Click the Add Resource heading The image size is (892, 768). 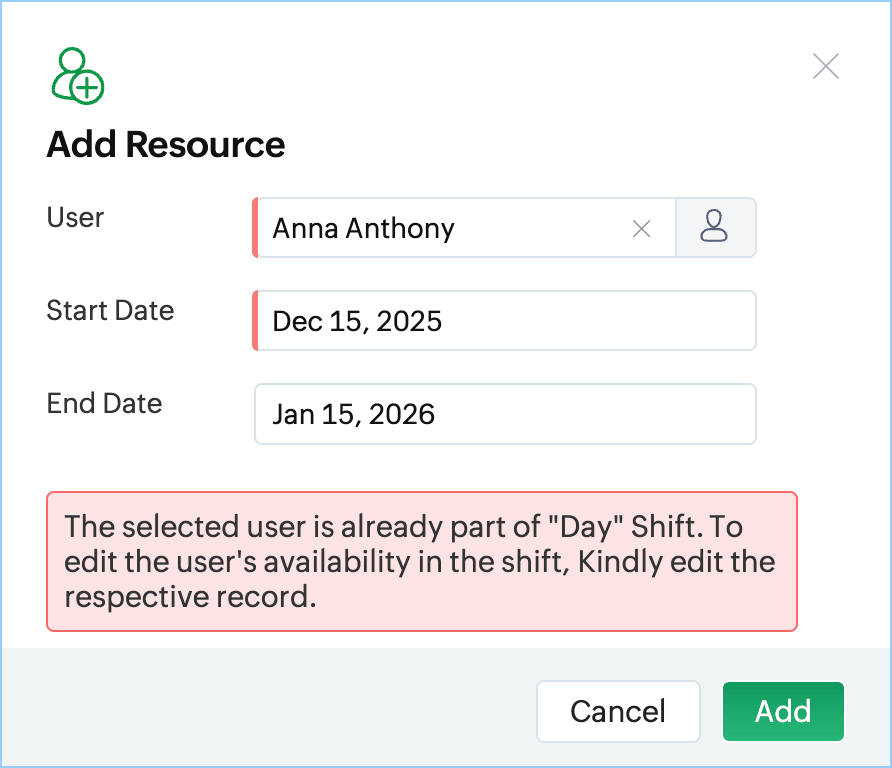click(x=166, y=145)
